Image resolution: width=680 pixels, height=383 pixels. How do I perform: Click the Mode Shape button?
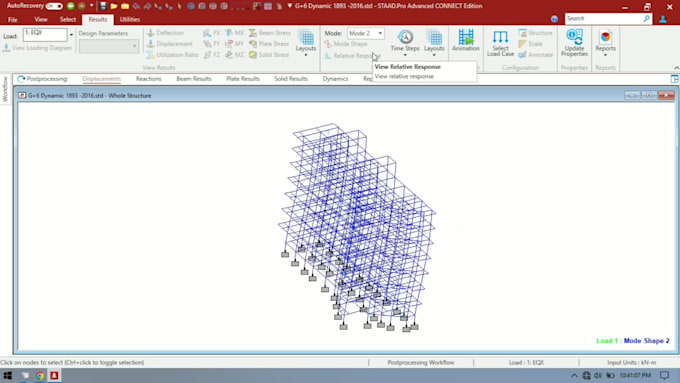point(346,44)
